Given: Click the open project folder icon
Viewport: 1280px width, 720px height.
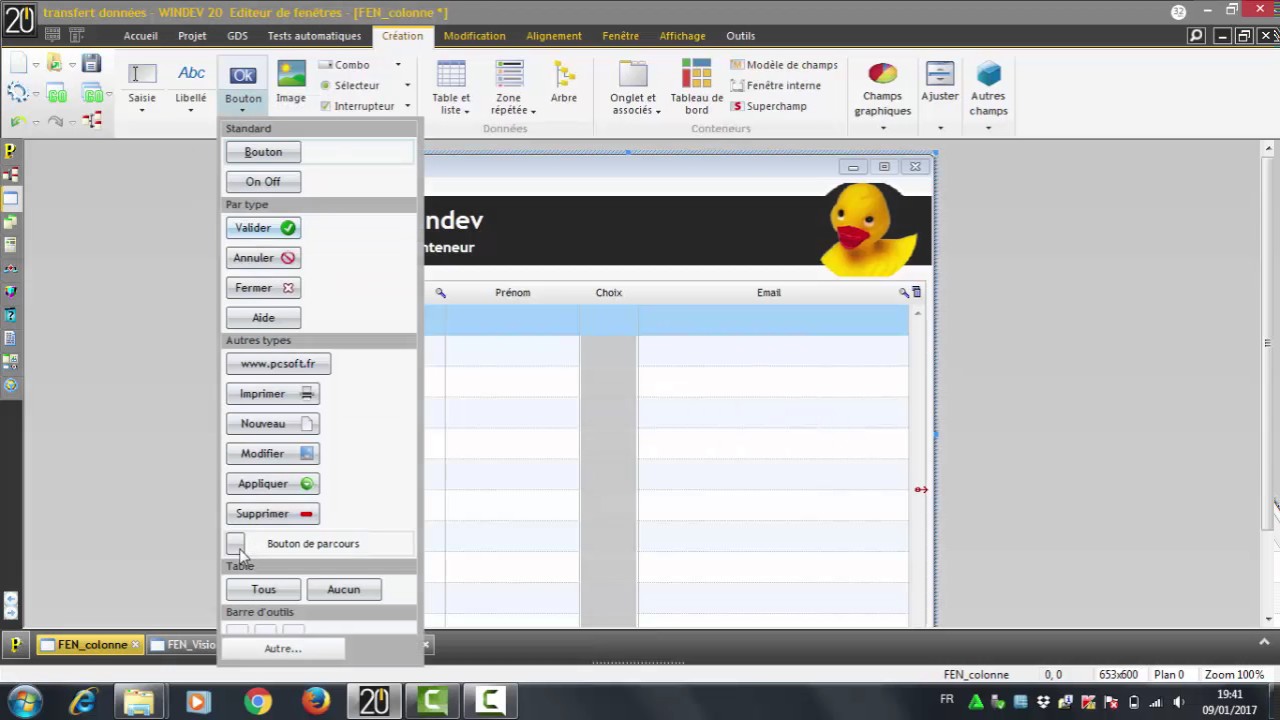Looking at the screenshot, I should coord(55,65).
